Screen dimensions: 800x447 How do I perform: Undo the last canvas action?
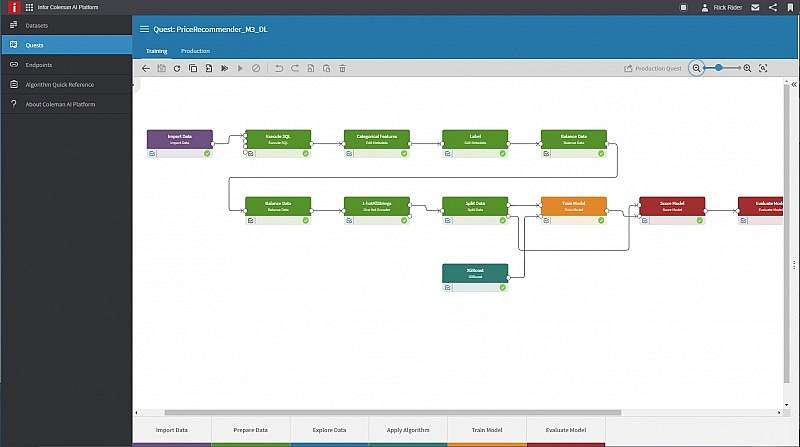coord(279,68)
